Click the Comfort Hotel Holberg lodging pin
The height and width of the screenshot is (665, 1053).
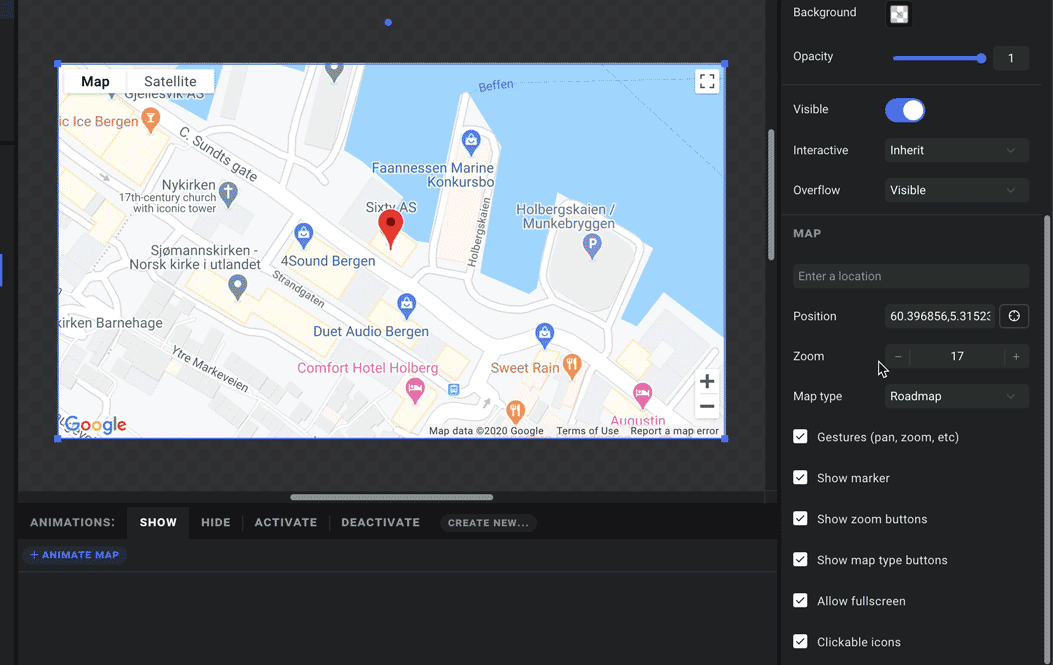tap(415, 390)
